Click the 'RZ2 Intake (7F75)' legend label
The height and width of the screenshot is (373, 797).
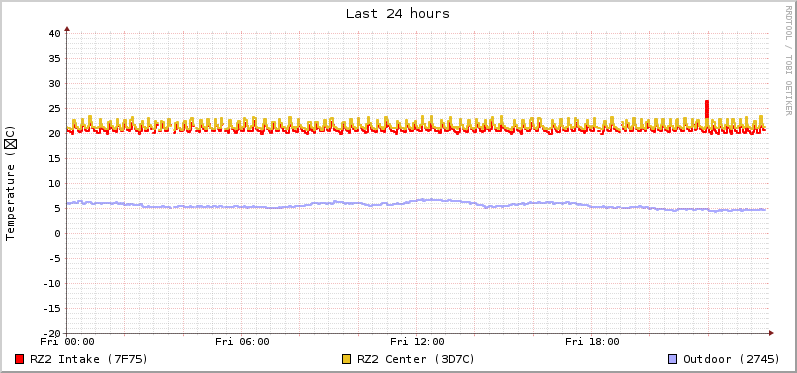click(x=89, y=359)
